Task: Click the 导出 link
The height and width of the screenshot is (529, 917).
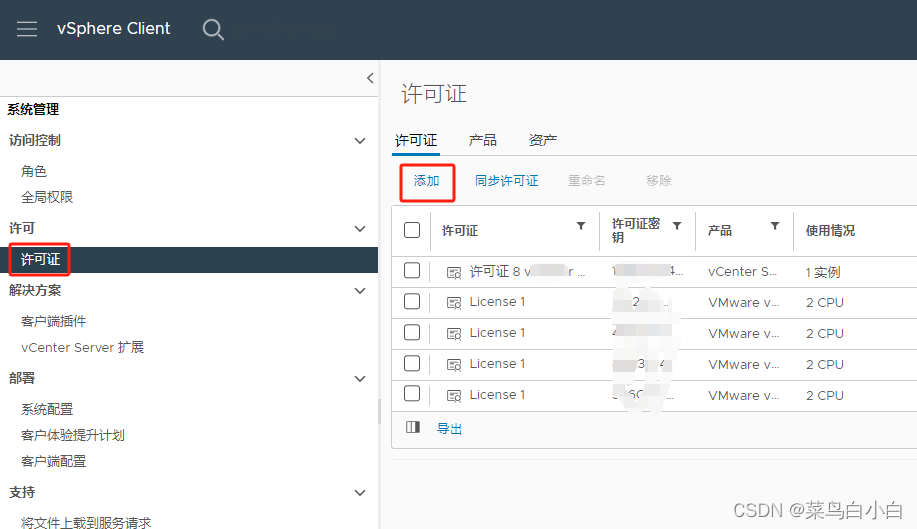Action: click(x=450, y=428)
